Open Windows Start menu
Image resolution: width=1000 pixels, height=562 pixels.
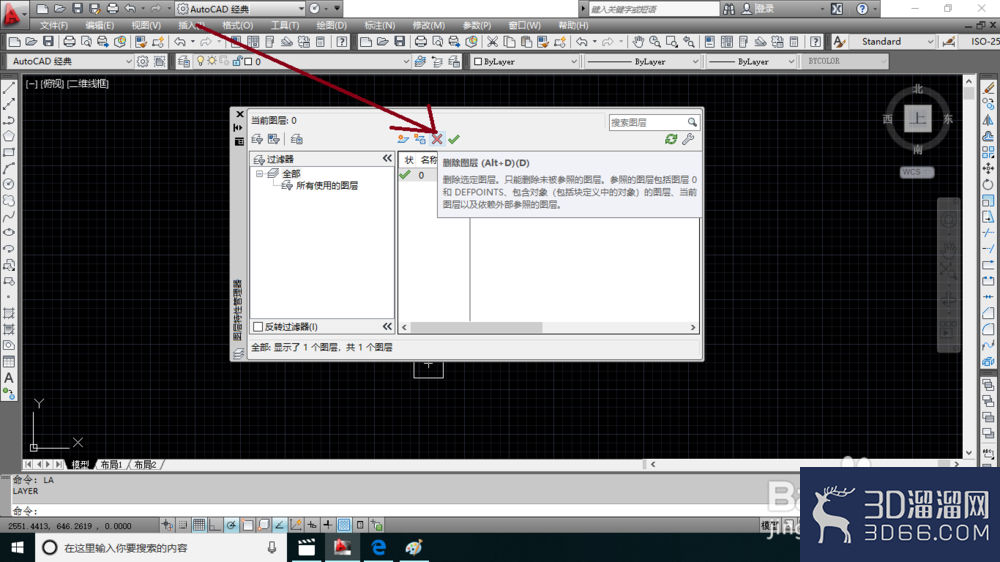(17, 548)
